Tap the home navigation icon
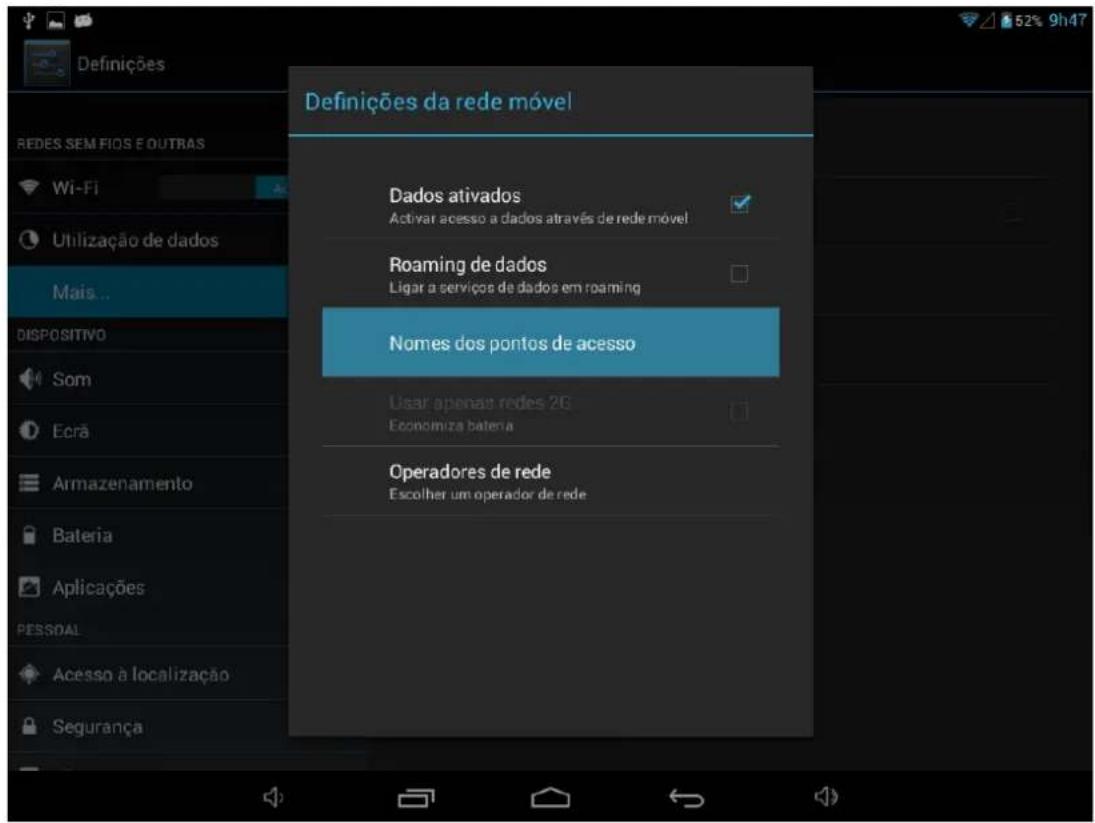Image resolution: width=1095 pixels, height=823 pixels. (550, 797)
